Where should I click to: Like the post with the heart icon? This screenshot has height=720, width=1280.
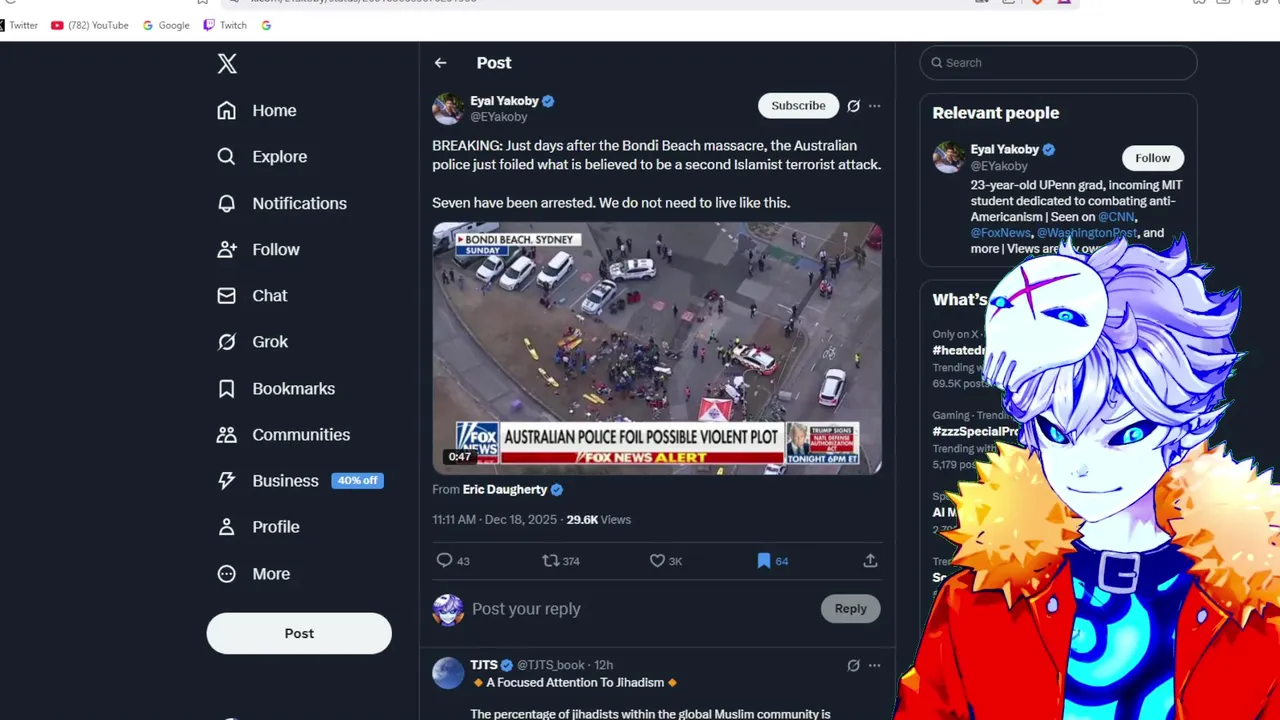(x=657, y=560)
